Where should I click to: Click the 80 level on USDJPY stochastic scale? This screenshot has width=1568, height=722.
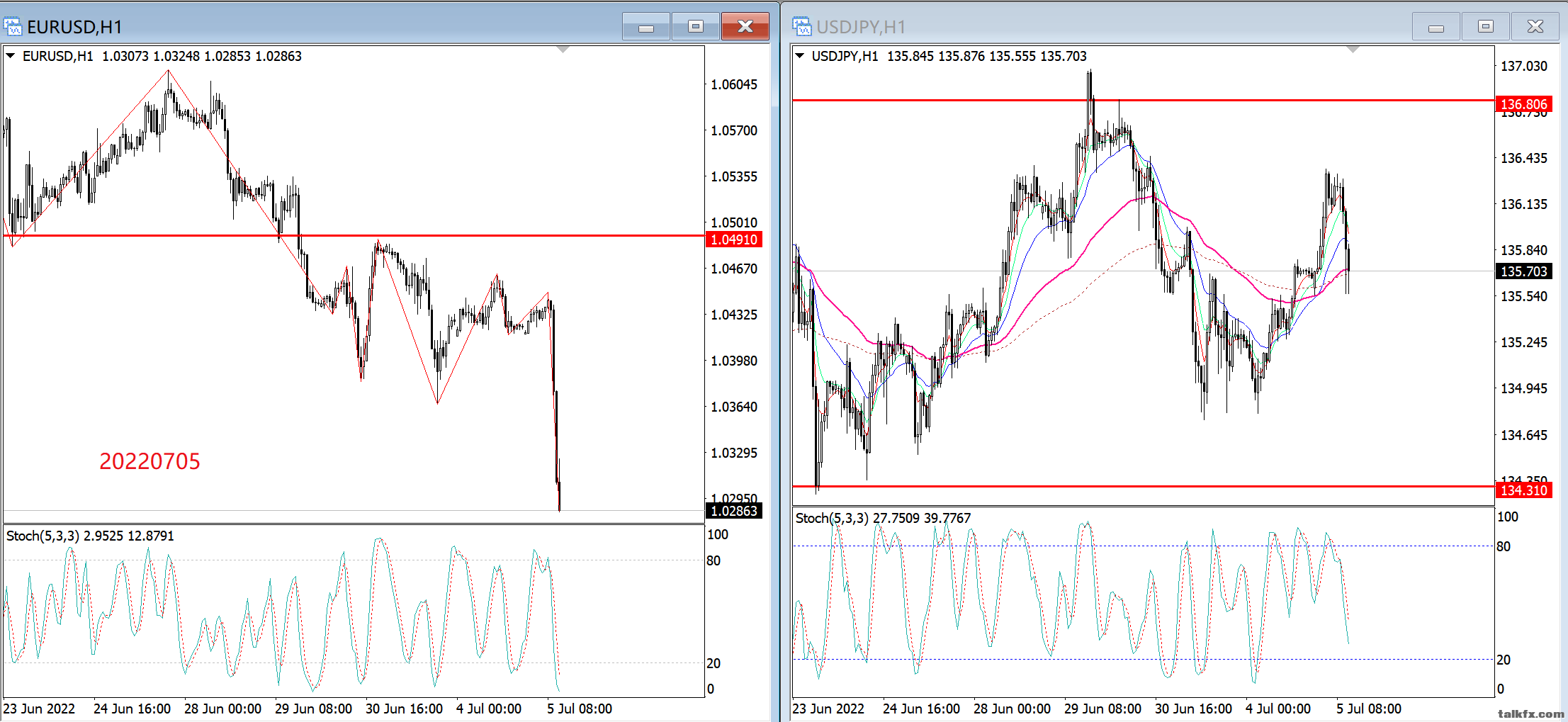[1504, 546]
